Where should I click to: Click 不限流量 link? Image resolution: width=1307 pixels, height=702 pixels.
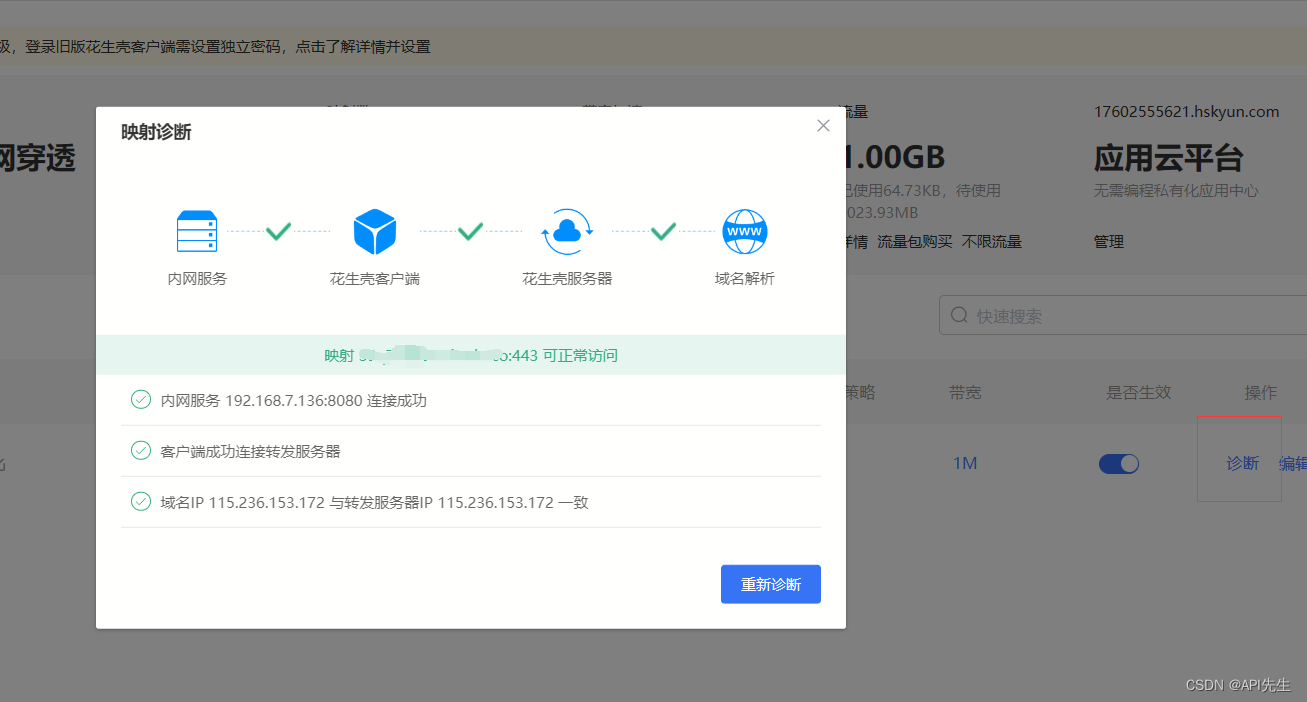pos(992,242)
